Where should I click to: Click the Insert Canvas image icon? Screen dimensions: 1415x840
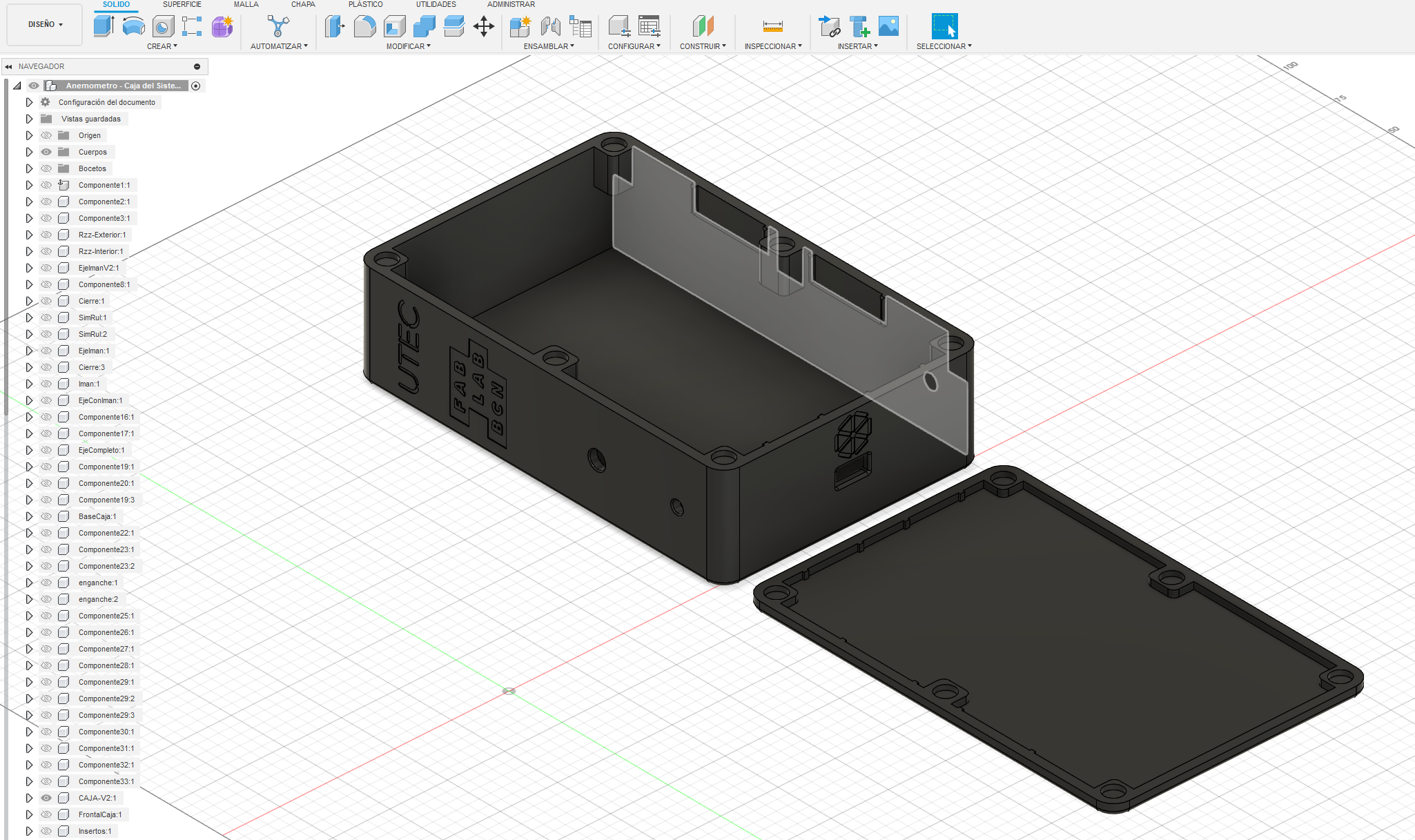(x=889, y=26)
